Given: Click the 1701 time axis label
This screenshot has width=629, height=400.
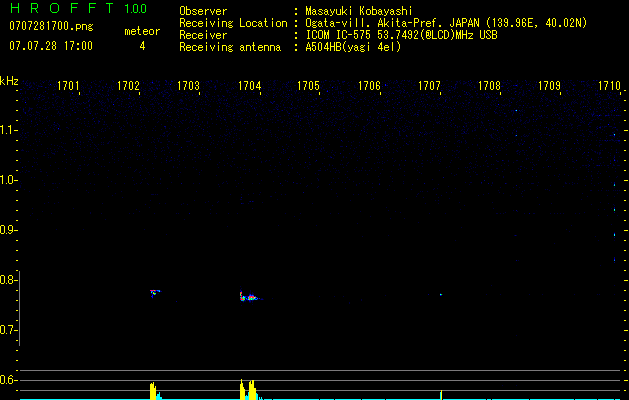Looking at the screenshot, I should coord(68,85).
